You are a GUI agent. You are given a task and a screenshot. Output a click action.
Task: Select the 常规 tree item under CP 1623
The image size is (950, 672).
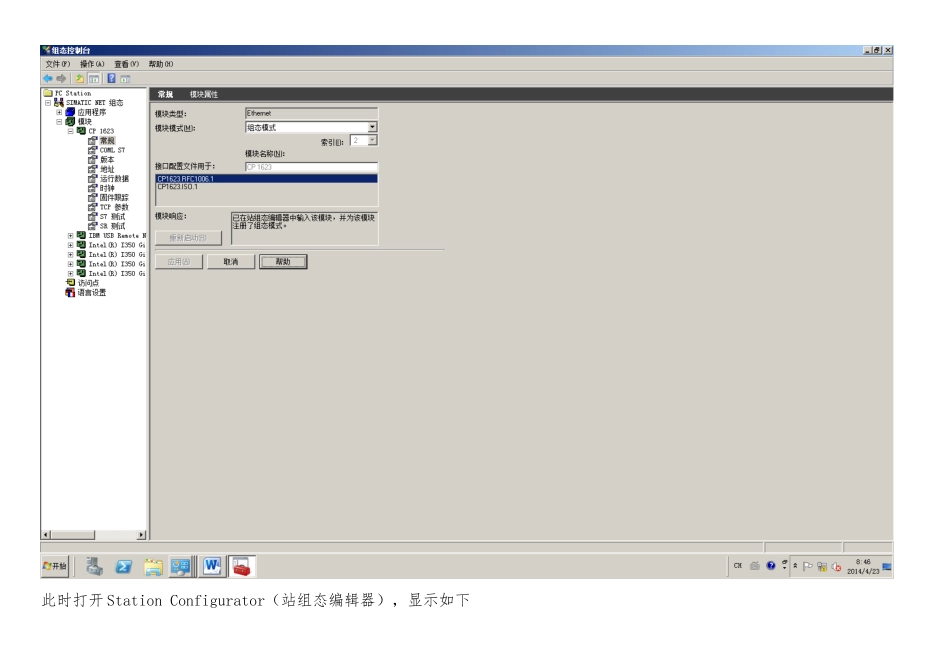pyautogui.click(x=107, y=141)
